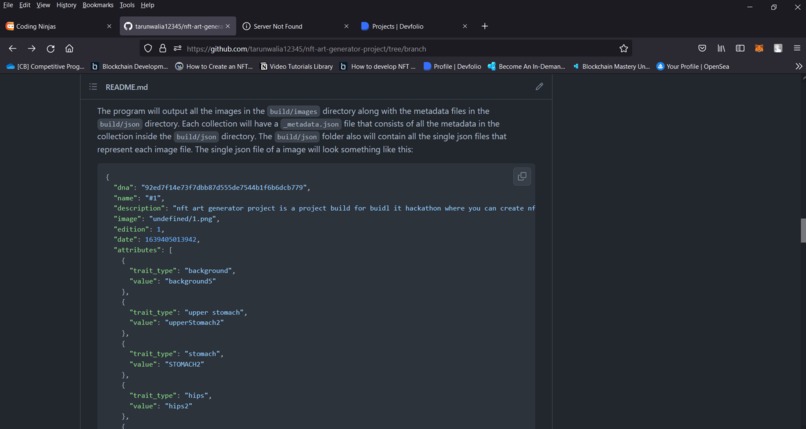
Task: Open Become An In-Deman... bookmark
Action: pos(526,66)
